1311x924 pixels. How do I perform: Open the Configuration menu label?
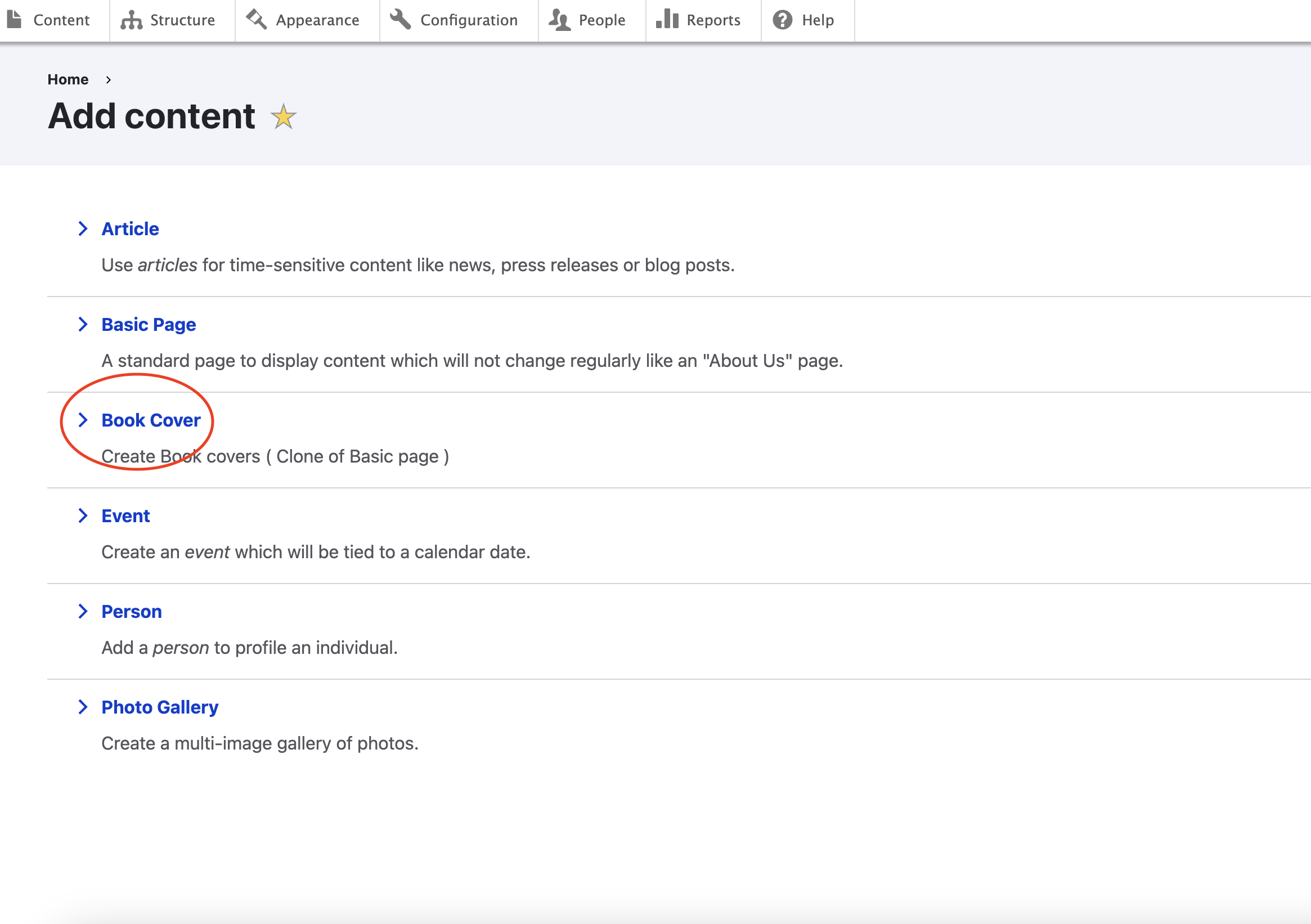coord(469,20)
